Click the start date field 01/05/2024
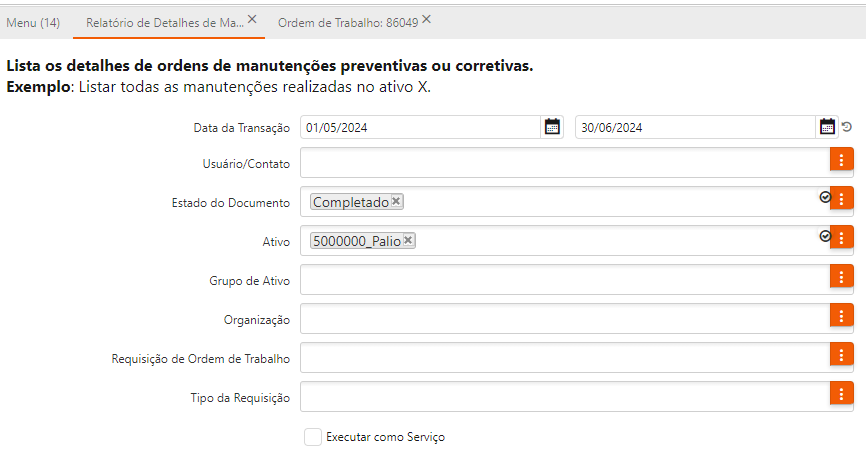This screenshot has width=866, height=465. click(420, 127)
